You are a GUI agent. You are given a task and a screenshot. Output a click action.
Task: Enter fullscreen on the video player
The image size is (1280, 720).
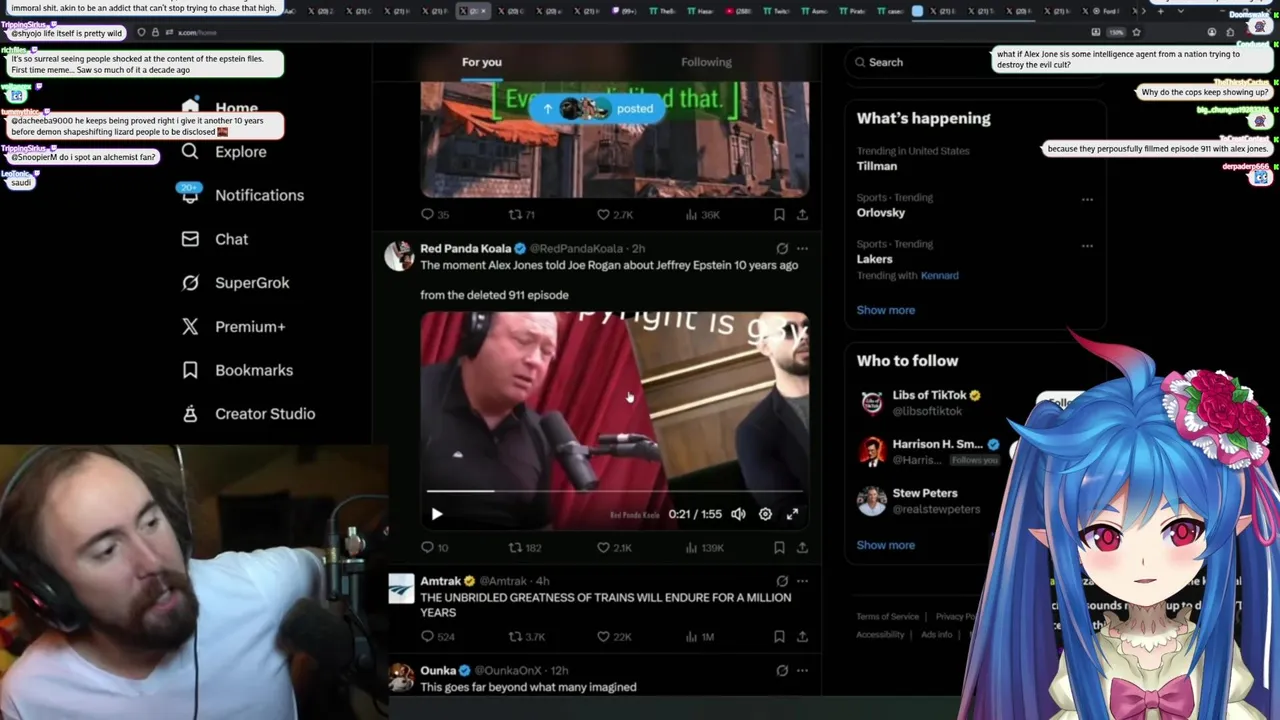coord(792,514)
